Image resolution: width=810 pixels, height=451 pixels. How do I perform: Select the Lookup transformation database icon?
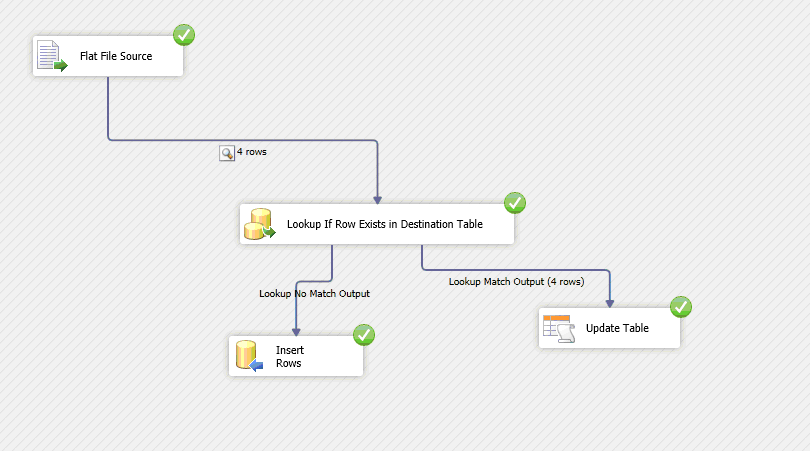coord(260,224)
